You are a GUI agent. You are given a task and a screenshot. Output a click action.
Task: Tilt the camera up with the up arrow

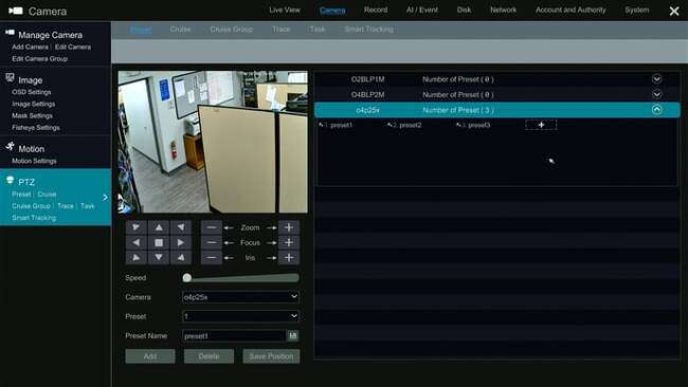click(159, 227)
